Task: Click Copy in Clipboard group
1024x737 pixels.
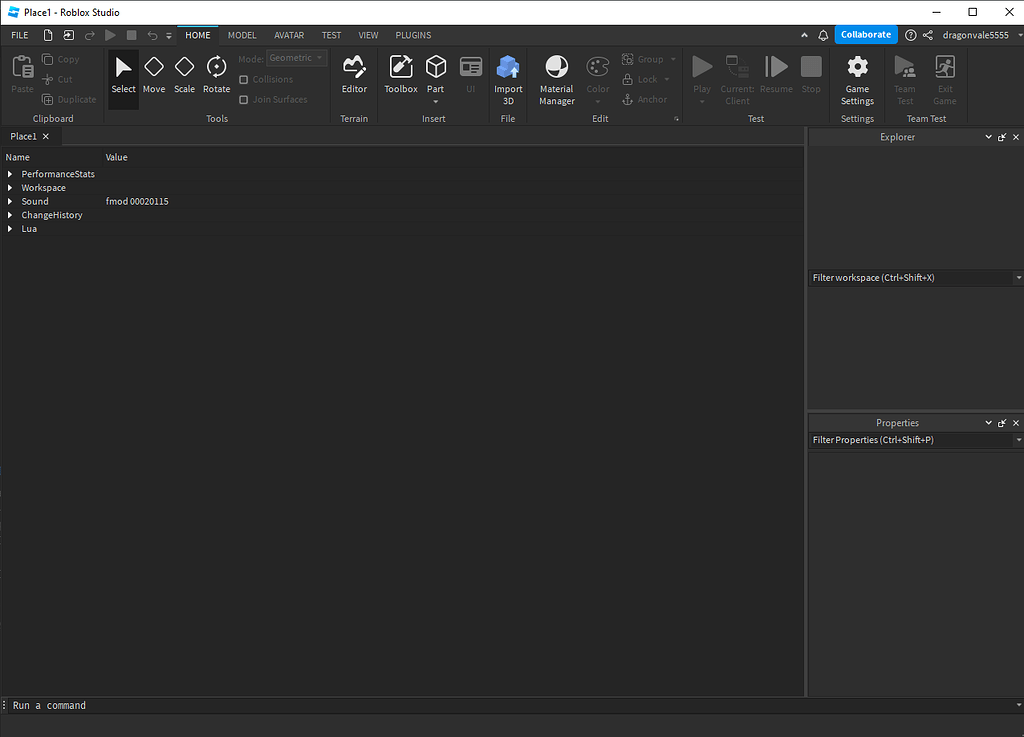Action: click(60, 59)
